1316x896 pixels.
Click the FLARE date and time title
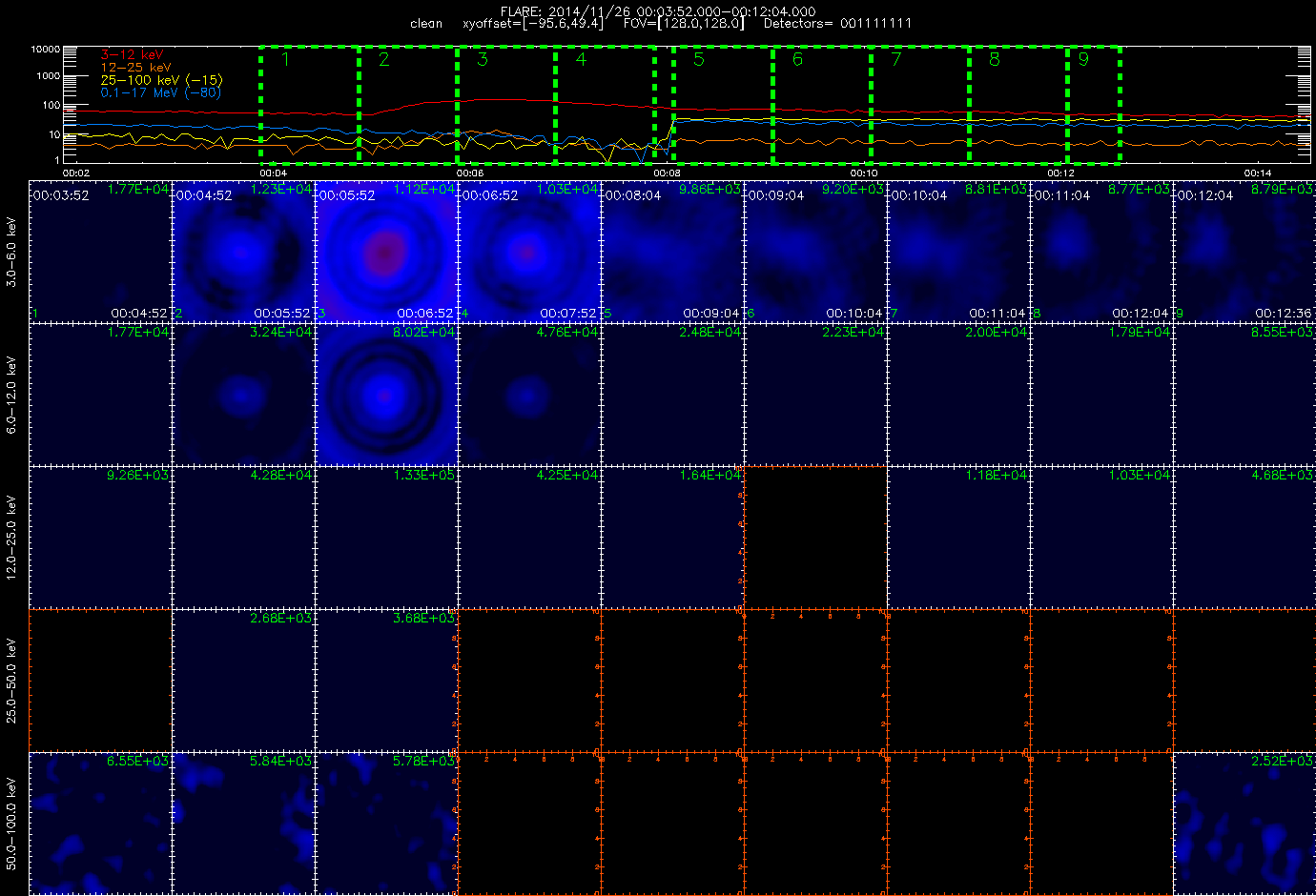point(658,11)
